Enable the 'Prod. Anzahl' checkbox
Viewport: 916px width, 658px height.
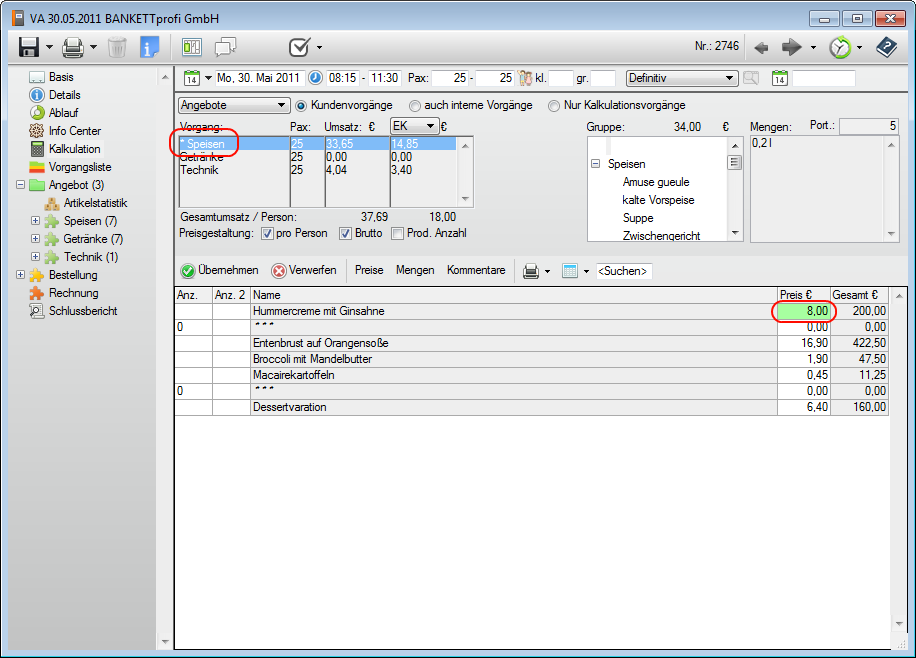397,233
